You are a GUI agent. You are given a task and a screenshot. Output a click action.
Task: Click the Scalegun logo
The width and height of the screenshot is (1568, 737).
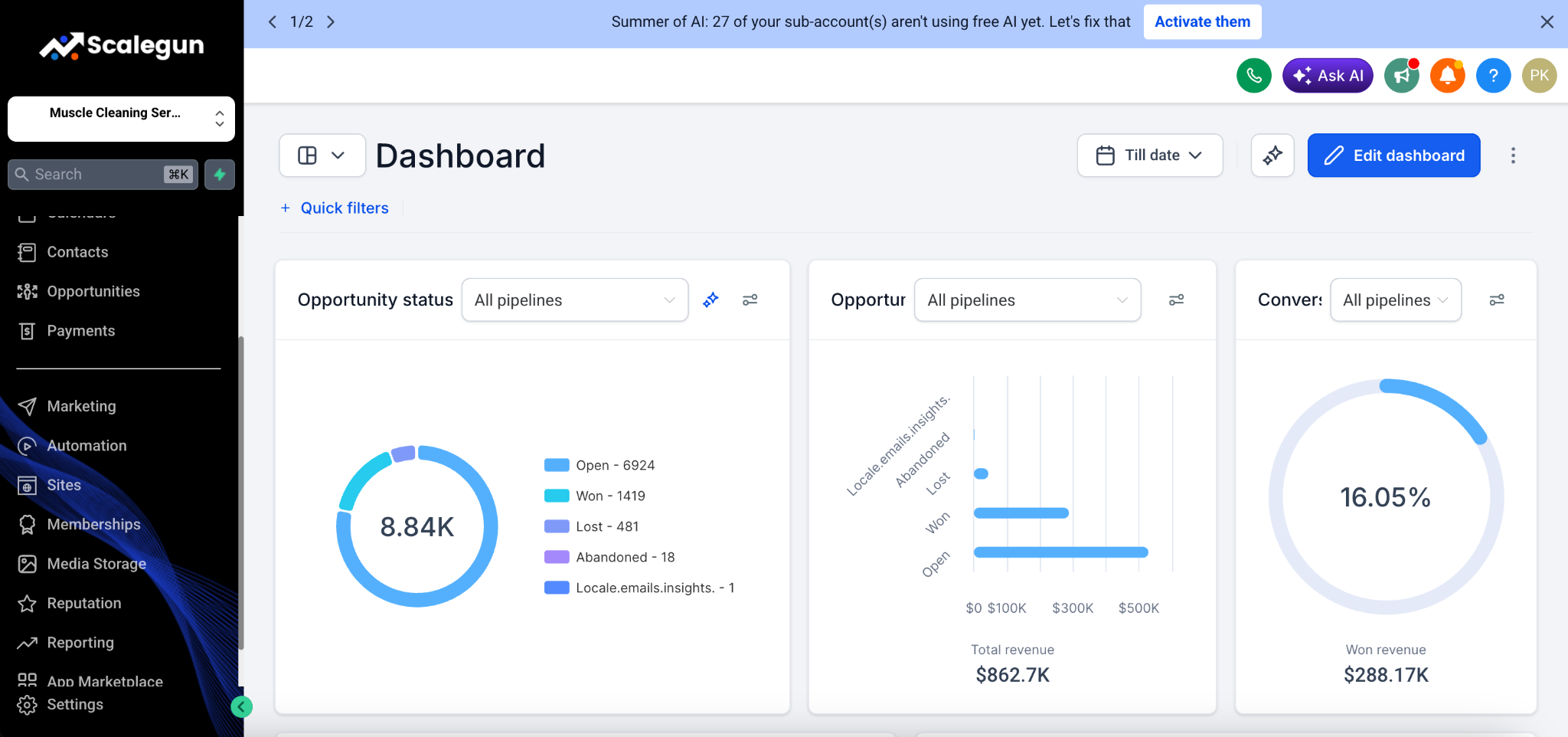(x=122, y=45)
